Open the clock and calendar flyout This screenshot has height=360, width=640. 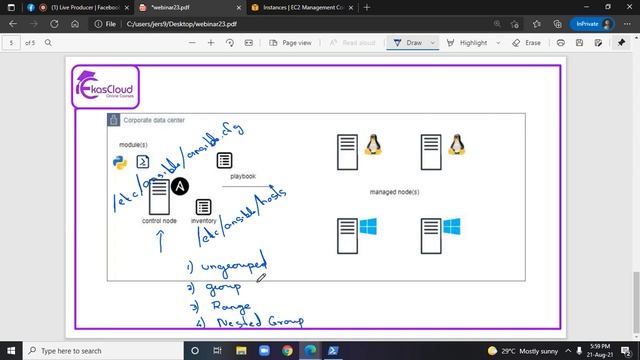pyautogui.click(x=600, y=351)
